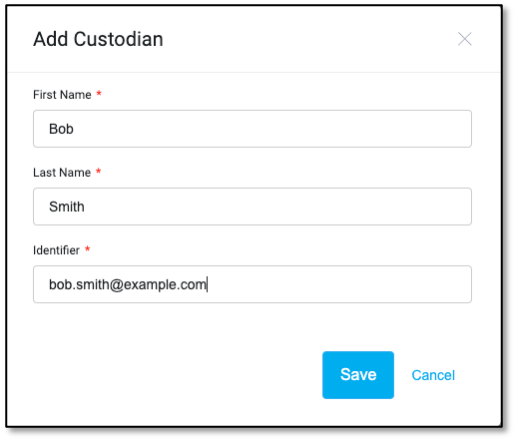Focus the Identifier input field

click(x=252, y=284)
